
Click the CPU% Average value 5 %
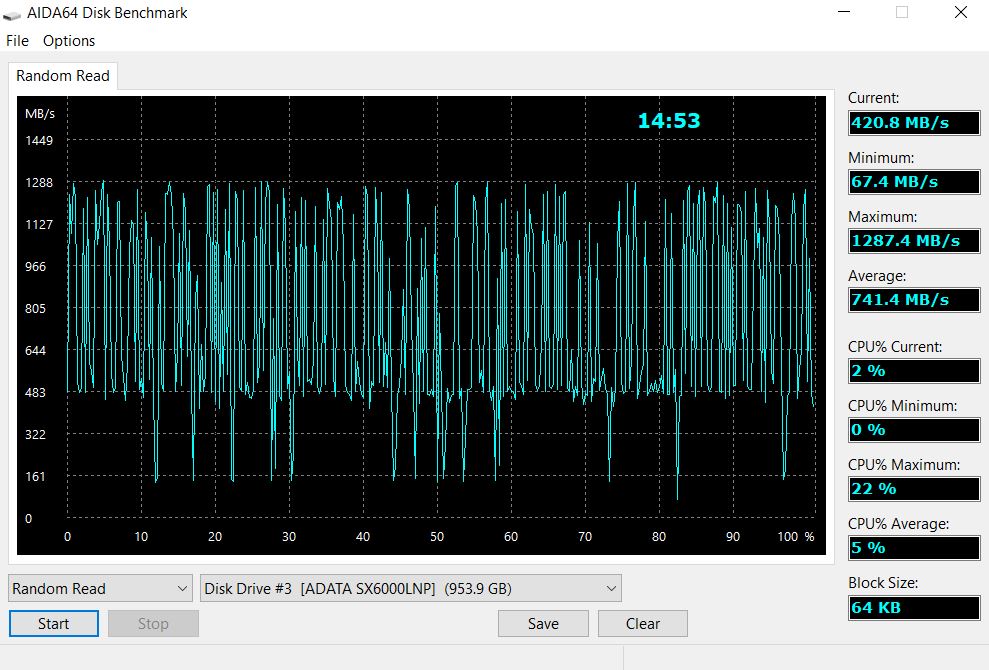pyautogui.click(x=914, y=548)
